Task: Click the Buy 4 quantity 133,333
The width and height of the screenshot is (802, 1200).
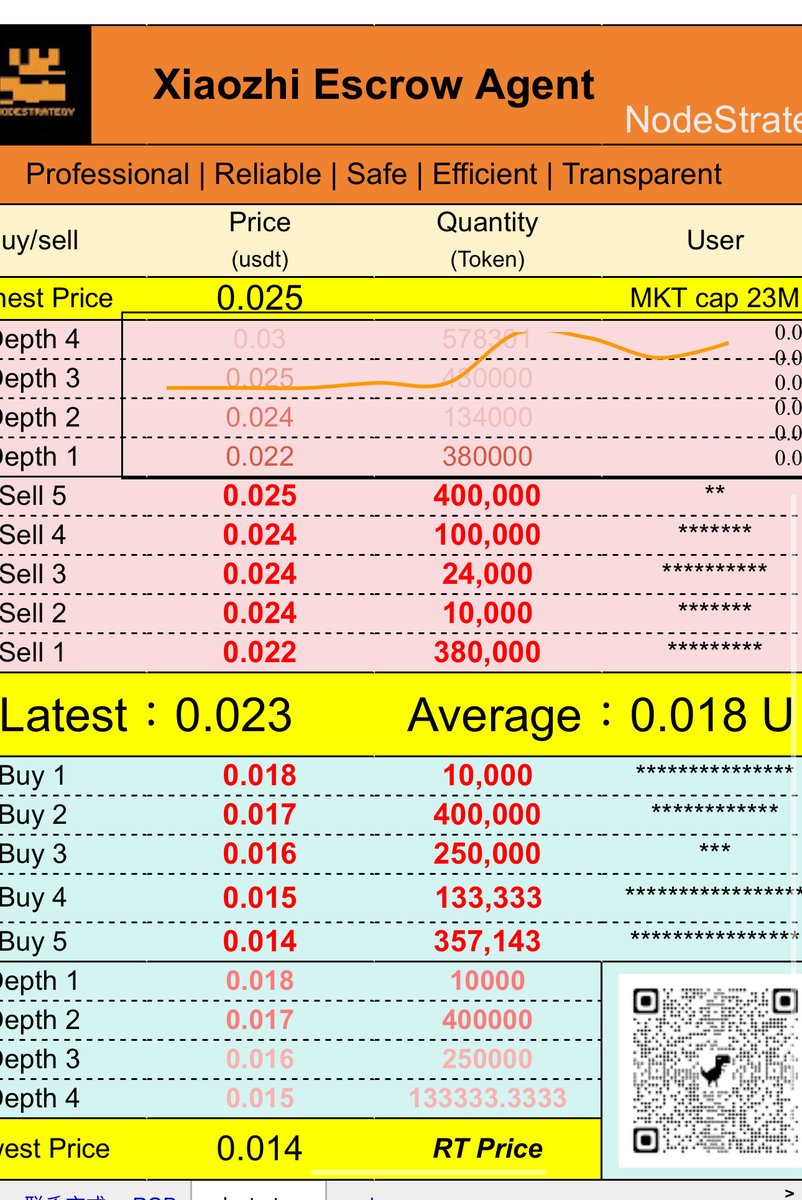Action: click(488, 898)
